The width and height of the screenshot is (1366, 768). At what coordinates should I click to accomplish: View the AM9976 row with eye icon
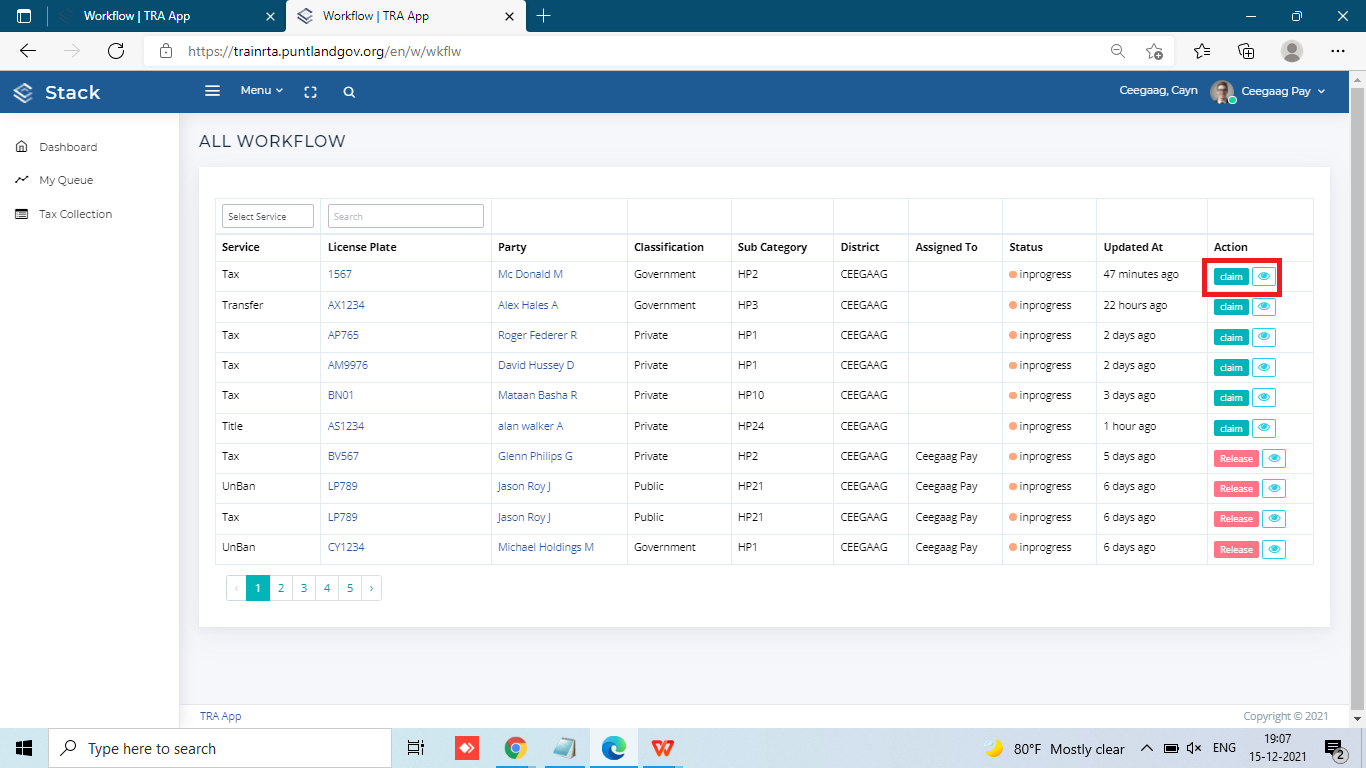coord(1264,367)
